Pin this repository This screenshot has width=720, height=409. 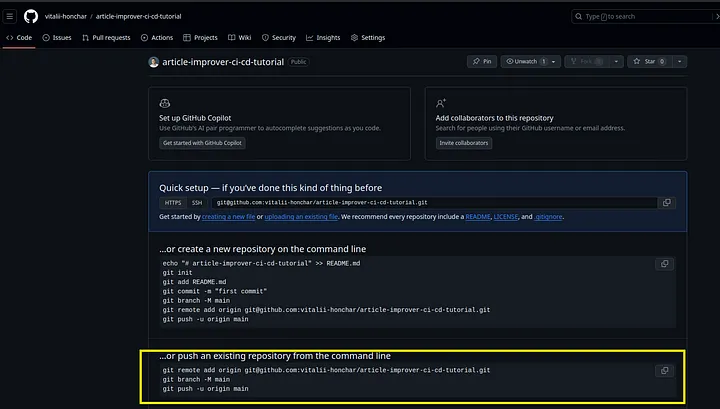[482, 62]
